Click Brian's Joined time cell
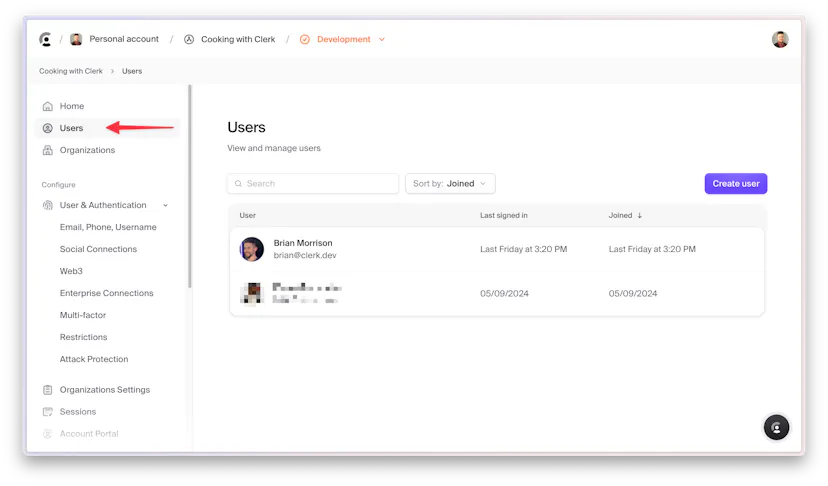 pos(652,249)
